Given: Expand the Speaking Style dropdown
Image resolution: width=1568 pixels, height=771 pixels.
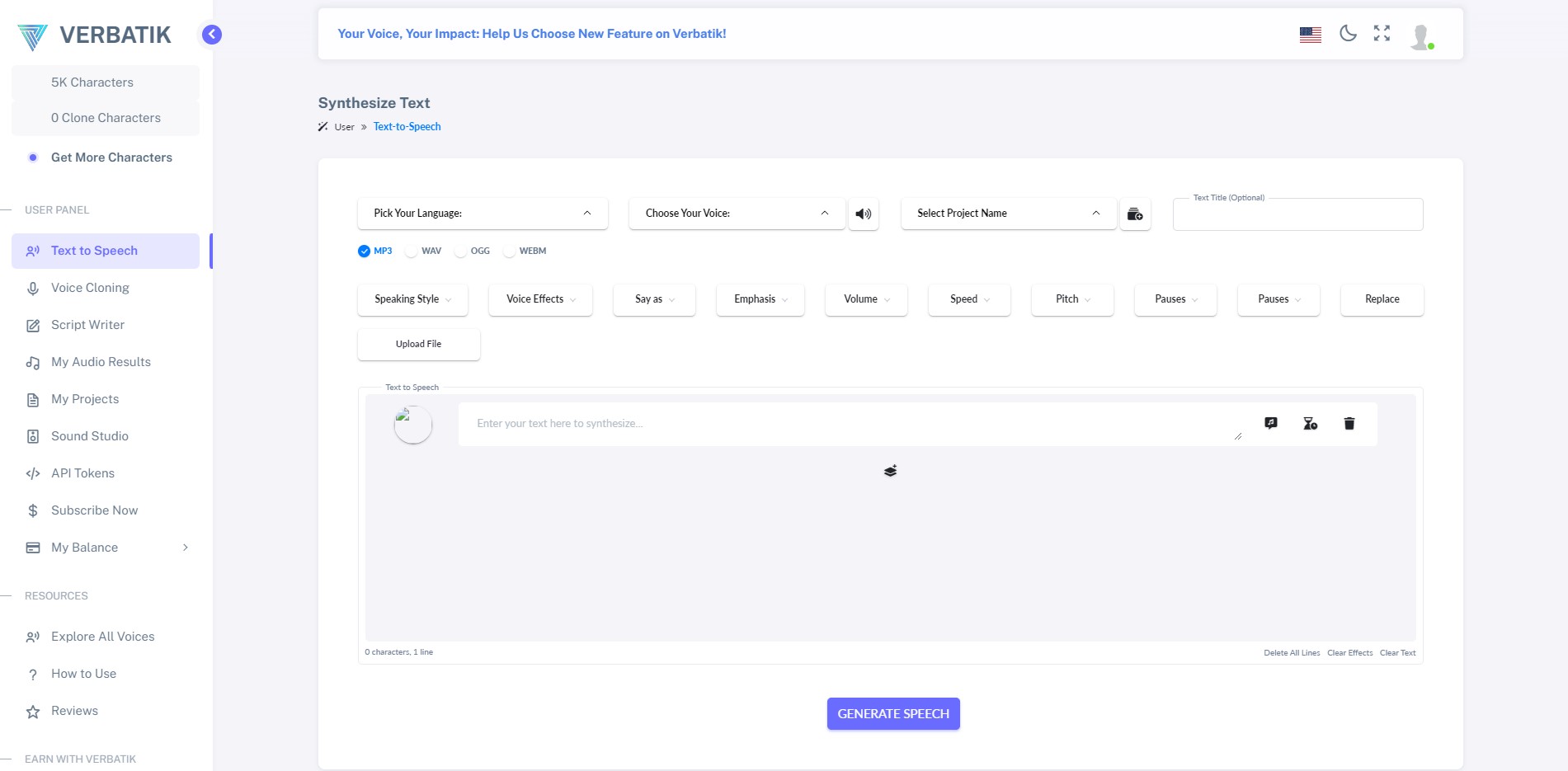Looking at the screenshot, I should click(412, 299).
